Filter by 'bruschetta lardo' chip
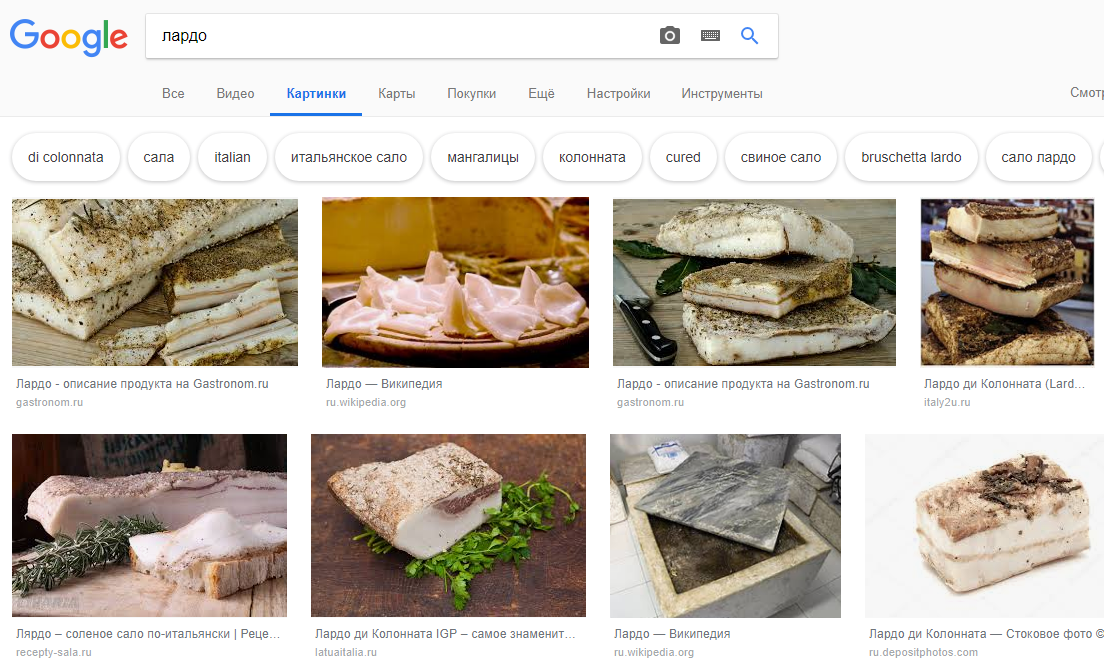1104x660 pixels. tap(911, 157)
